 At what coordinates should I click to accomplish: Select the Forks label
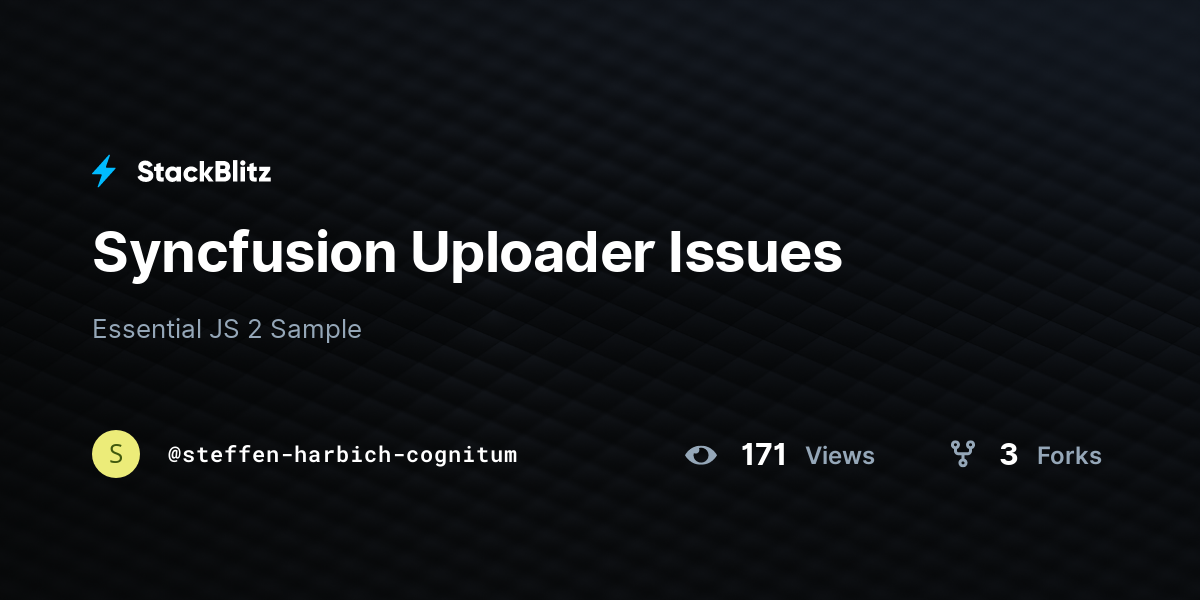(x=1069, y=456)
